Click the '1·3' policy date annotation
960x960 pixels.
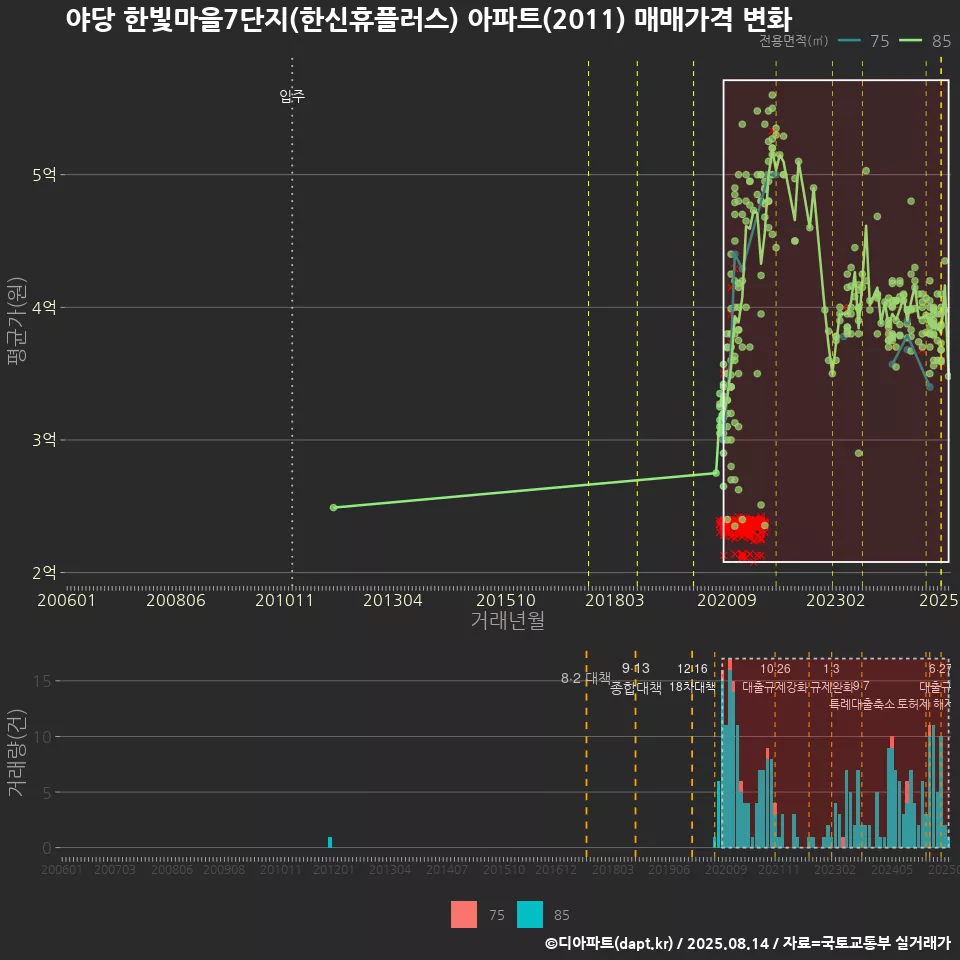[x=831, y=669]
